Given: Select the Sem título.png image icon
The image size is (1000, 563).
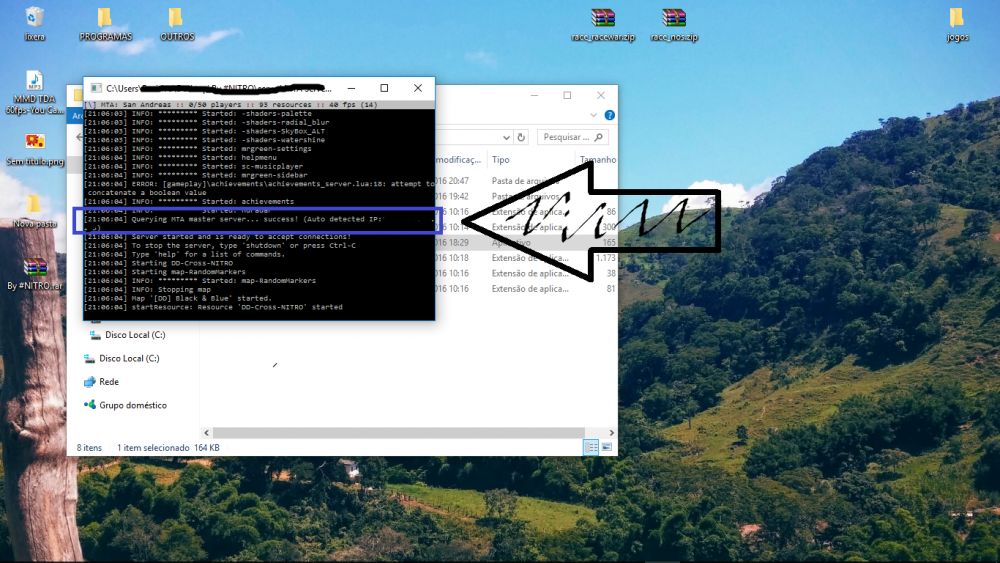Looking at the screenshot, I should click(x=34, y=142).
